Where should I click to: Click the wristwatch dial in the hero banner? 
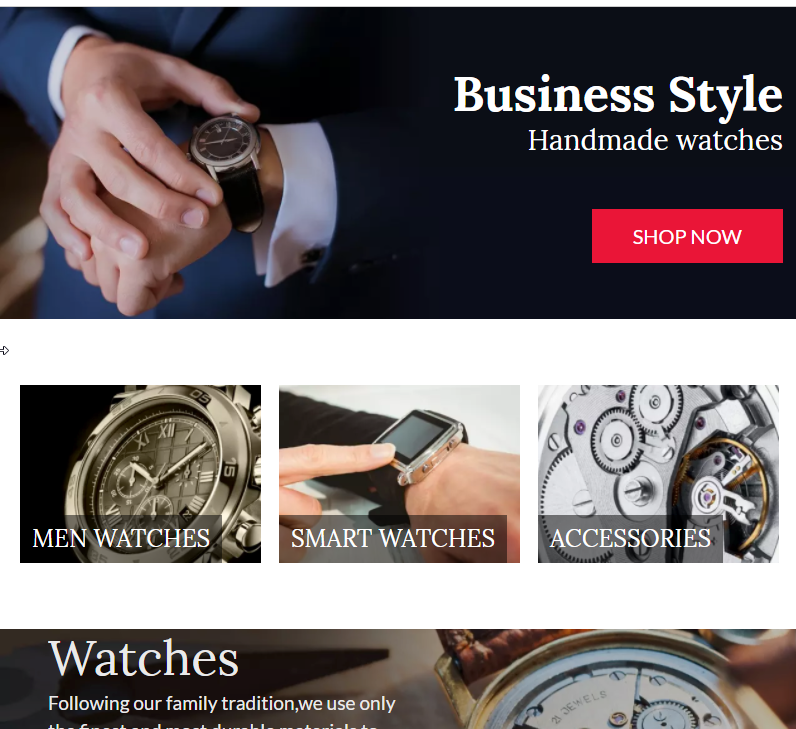[224, 140]
